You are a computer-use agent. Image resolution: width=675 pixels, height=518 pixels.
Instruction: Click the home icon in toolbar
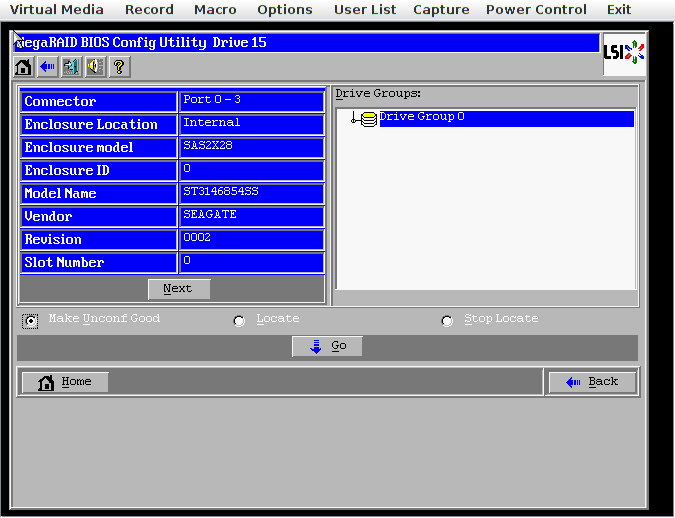23,67
